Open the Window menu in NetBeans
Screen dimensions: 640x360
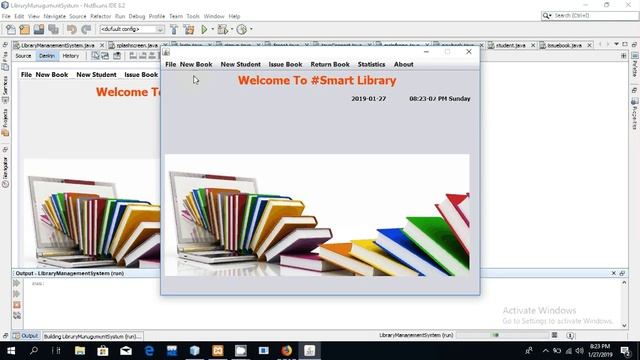214,16
